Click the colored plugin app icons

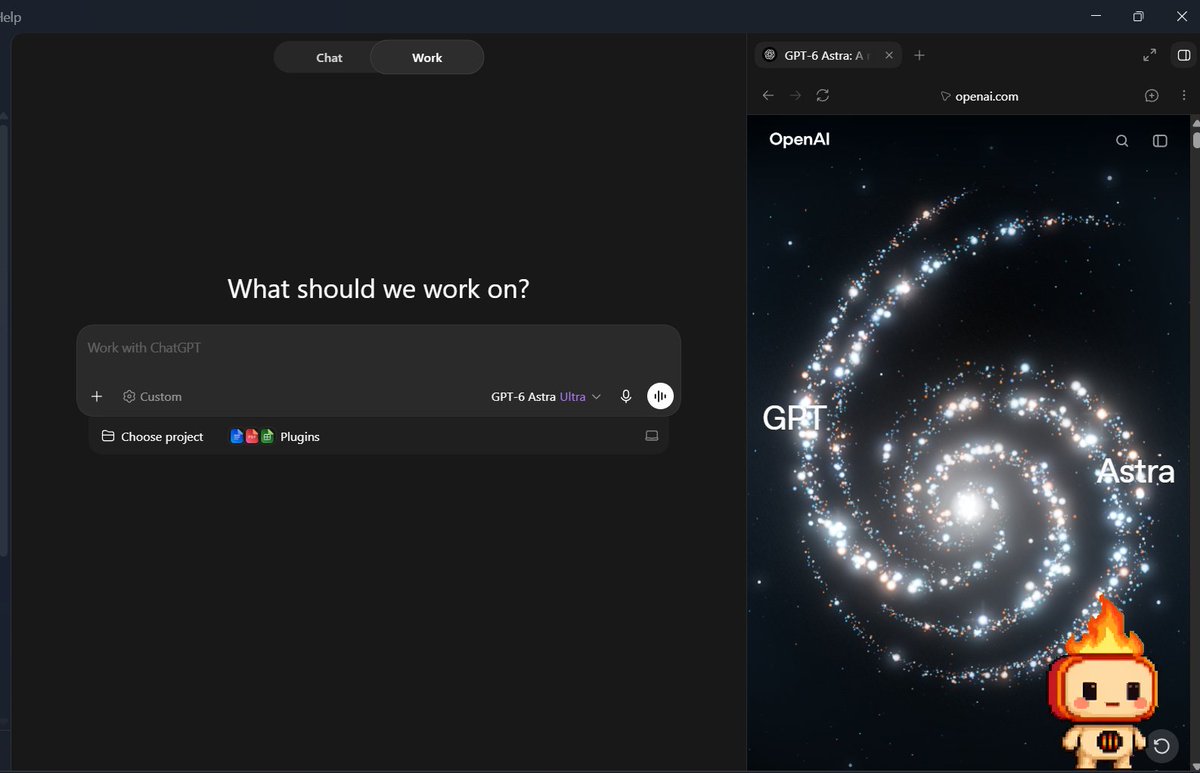pos(252,437)
